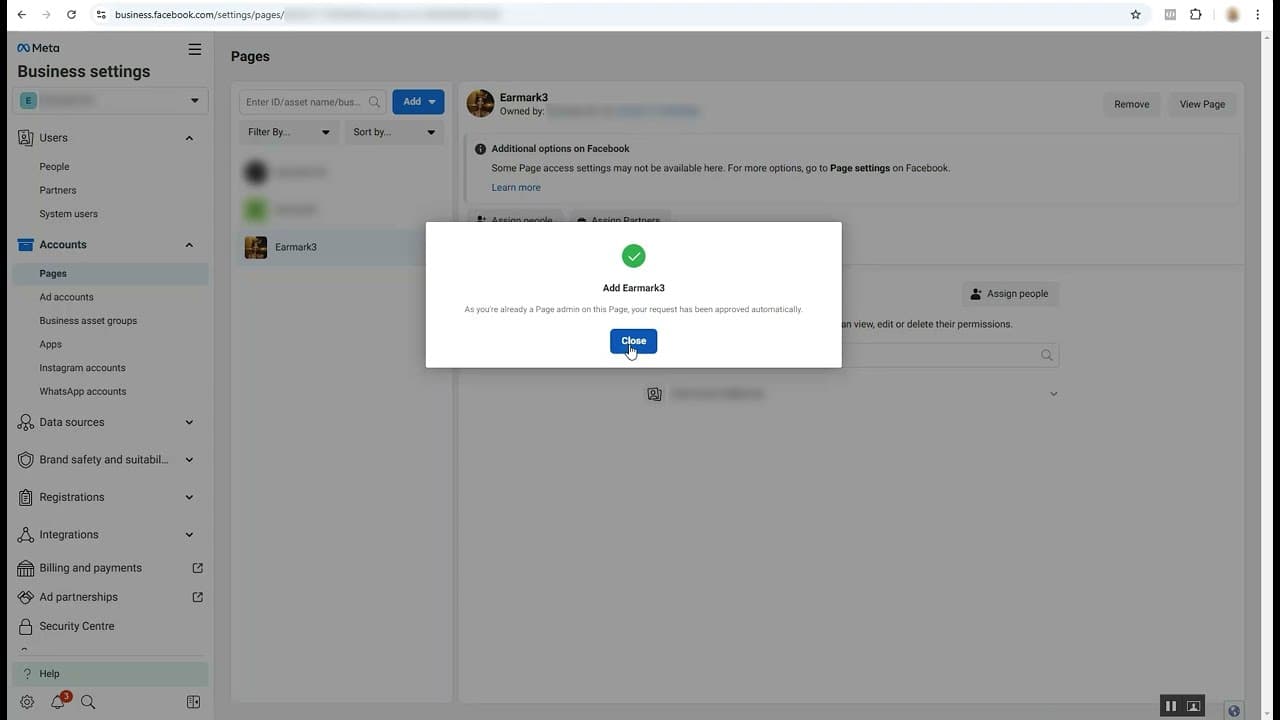Viewport: 1280px width, 720px height.
Task: Click the Assign people button
Action: pyautogui.click(x=1009, y=294)
